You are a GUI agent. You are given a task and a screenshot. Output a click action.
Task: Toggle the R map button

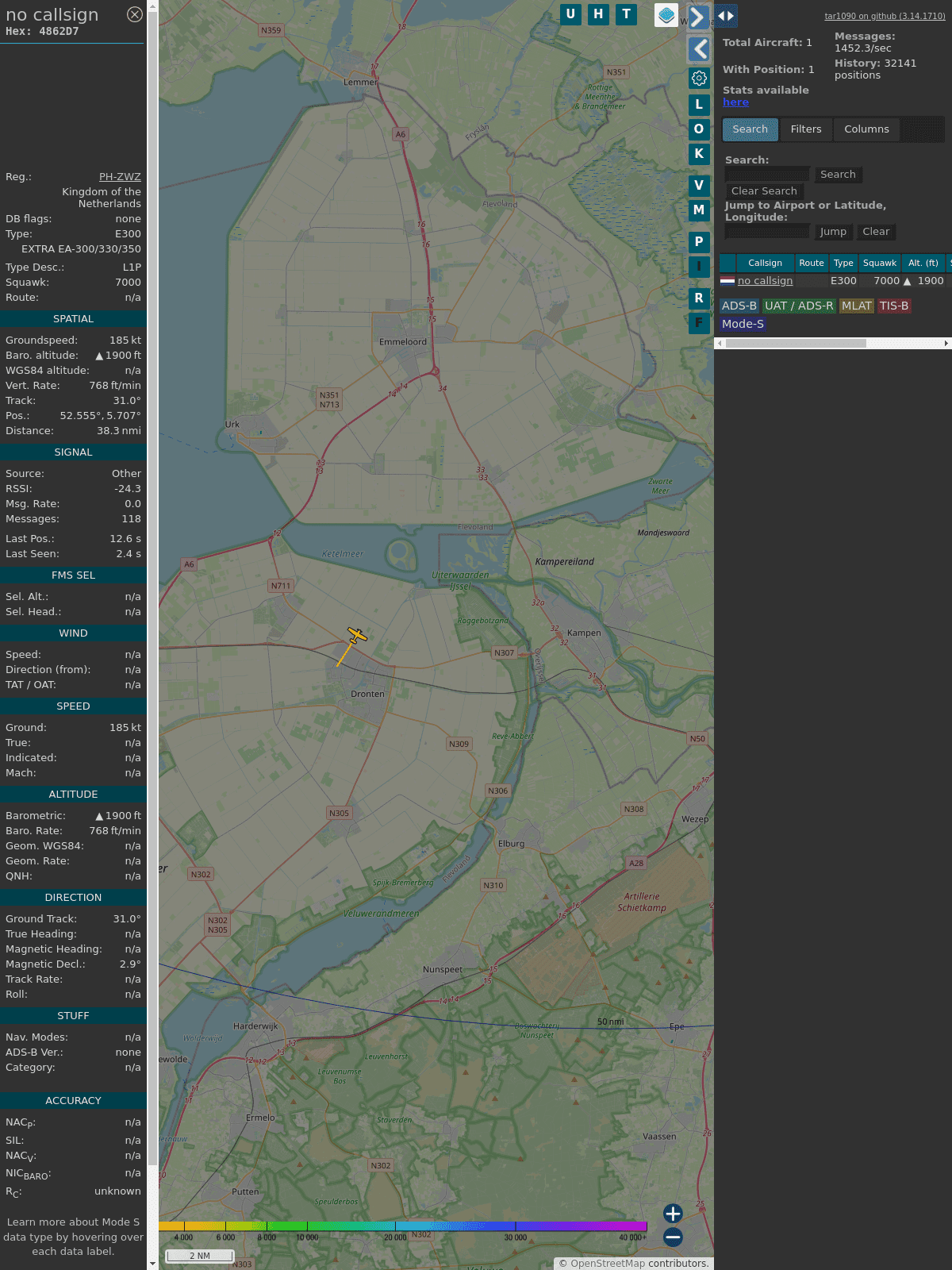(699, 298)
